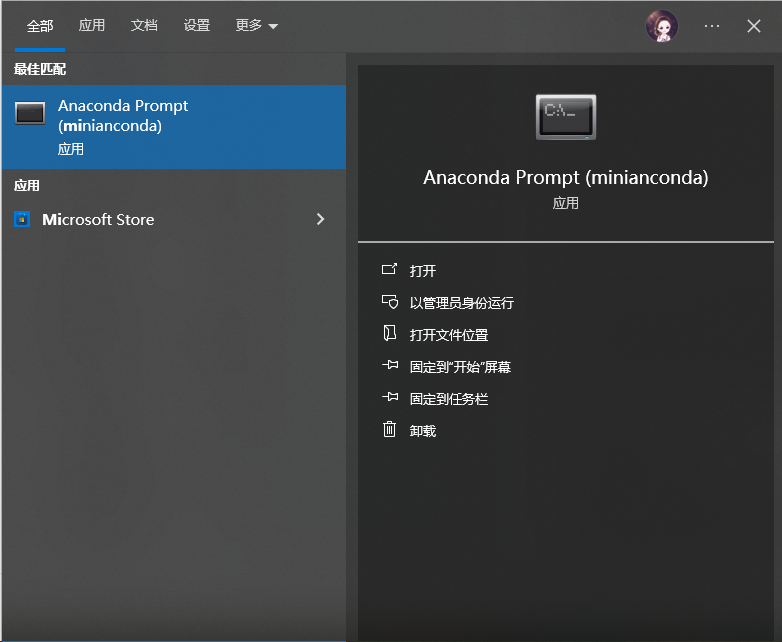Choose 打开文件位置
Image resolution: width=782 pixels, height=642 pixels.
click(x=448, y=335)
